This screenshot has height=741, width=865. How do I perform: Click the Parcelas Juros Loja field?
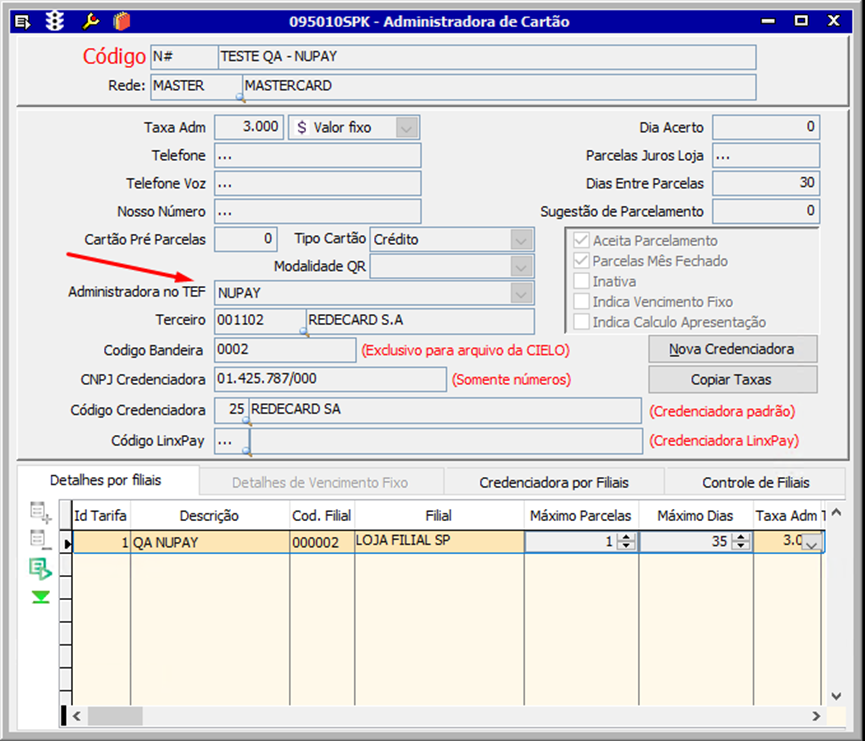[x=766, y=156]
